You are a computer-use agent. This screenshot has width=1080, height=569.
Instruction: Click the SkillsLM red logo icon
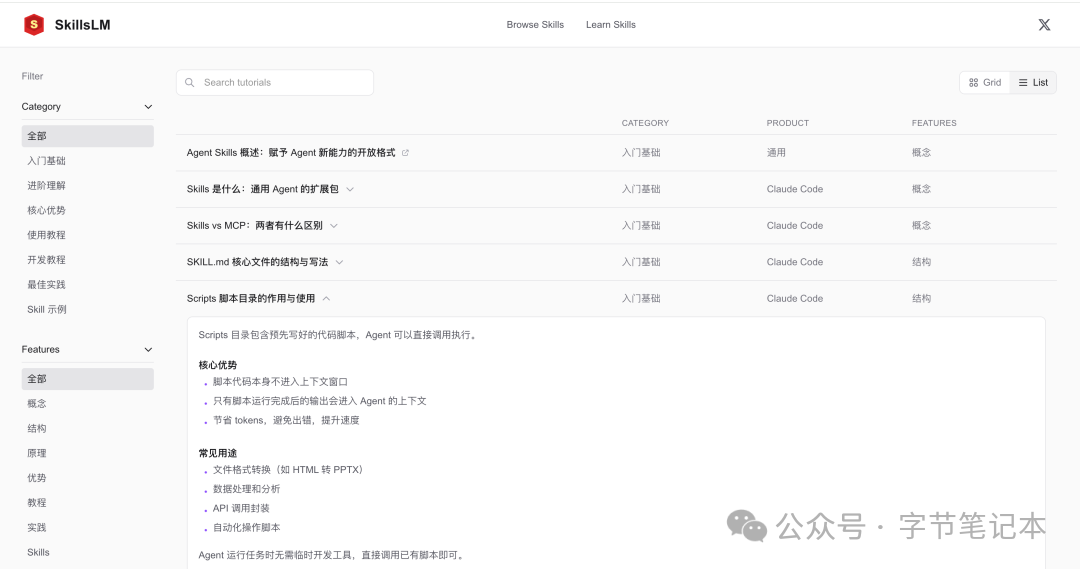[x=34, y=25]
